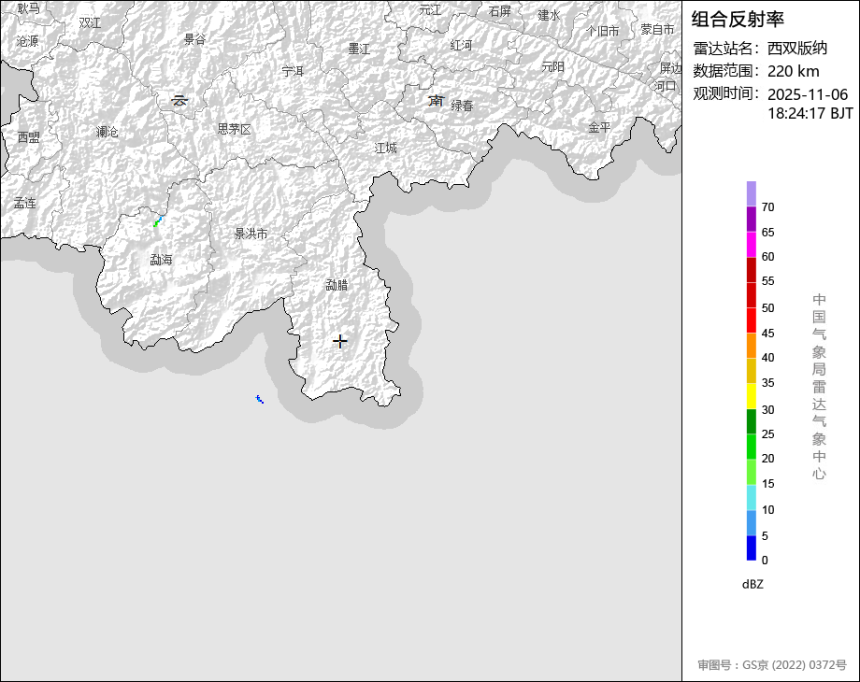
Task: Select the dark green 25–30 dBZ legend segment
Action: coord(751,421)
